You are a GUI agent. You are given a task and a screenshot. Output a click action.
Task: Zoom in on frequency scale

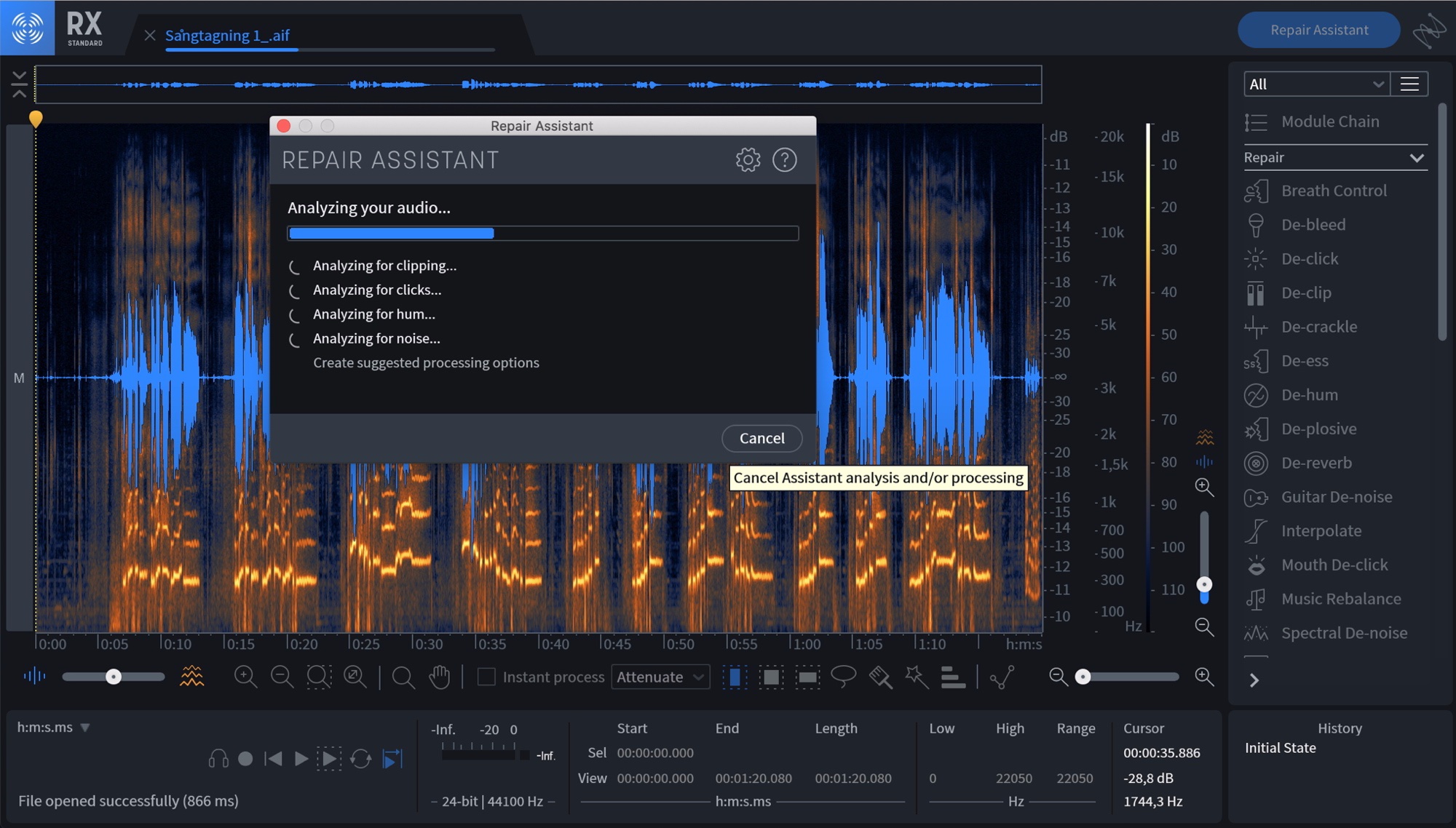pyautogui.click(x=1204, y=487)
